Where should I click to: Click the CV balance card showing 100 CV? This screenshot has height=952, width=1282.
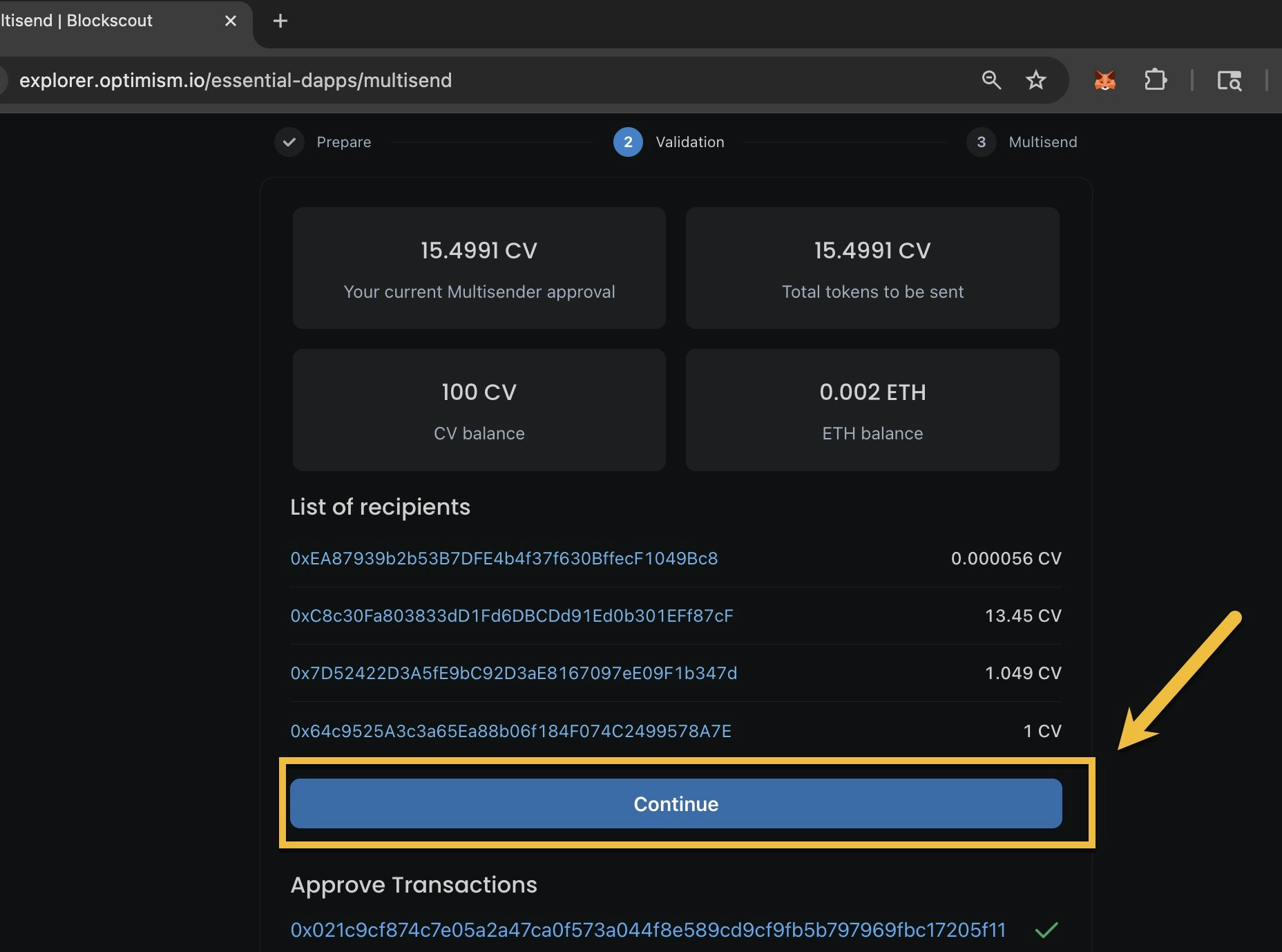pos(479,410)
